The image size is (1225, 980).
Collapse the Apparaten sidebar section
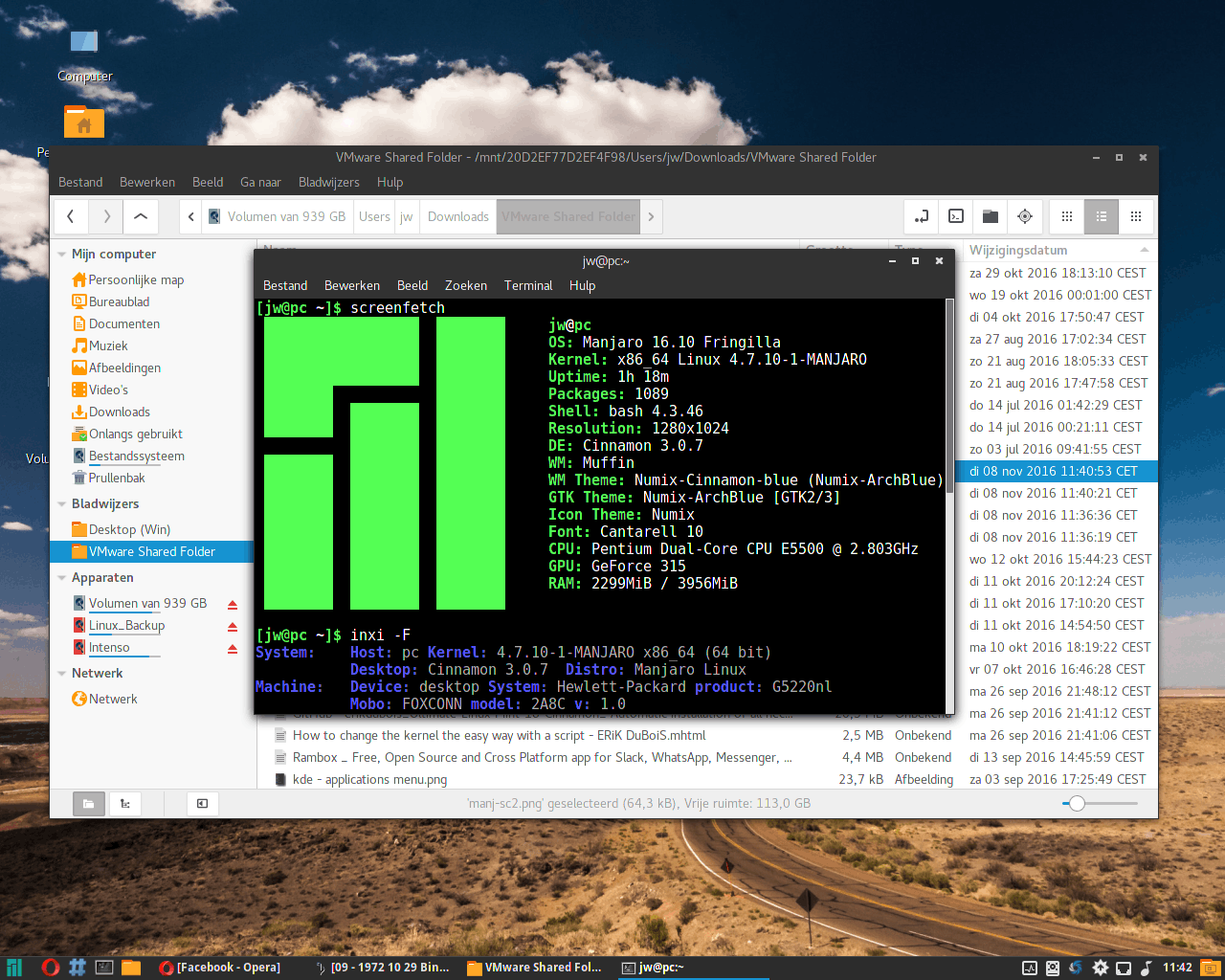[x=62, y=578]
